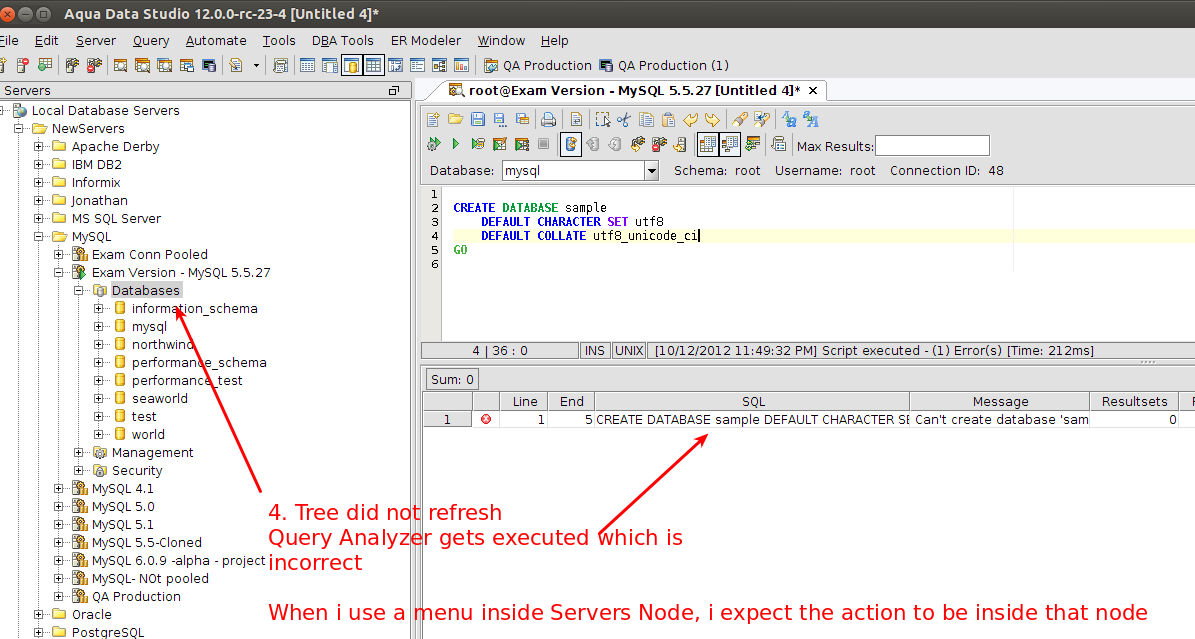Expand the northwind database node
This screenshot has height=639, width=1195.
click(x=98, y=345)
